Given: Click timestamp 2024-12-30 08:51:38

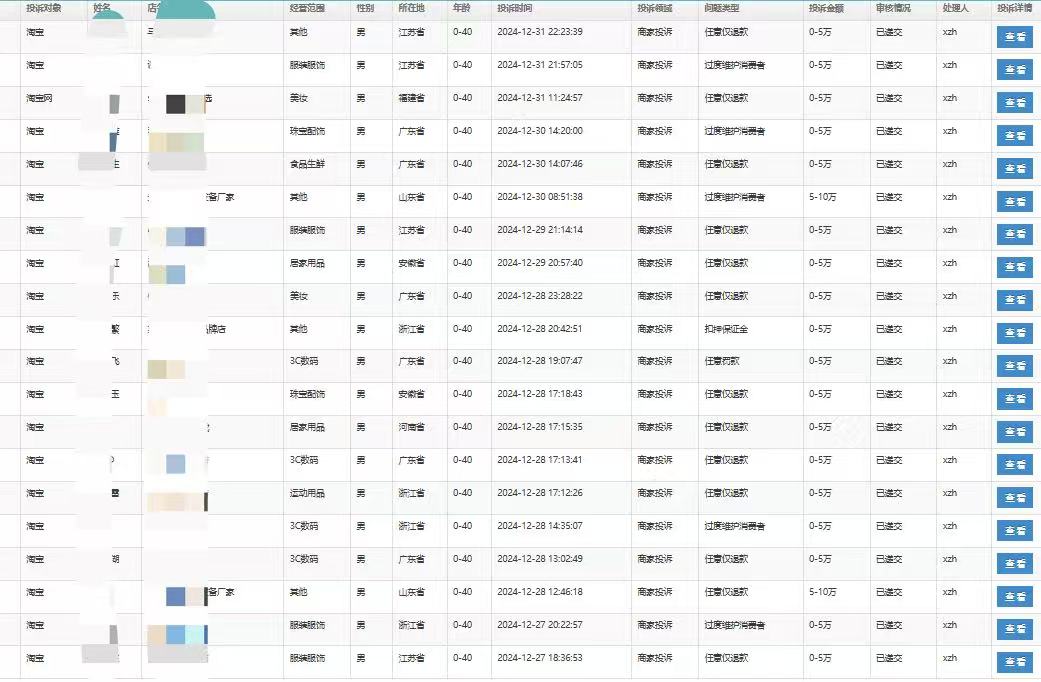Looking at the screenshot, I should 540,197.
